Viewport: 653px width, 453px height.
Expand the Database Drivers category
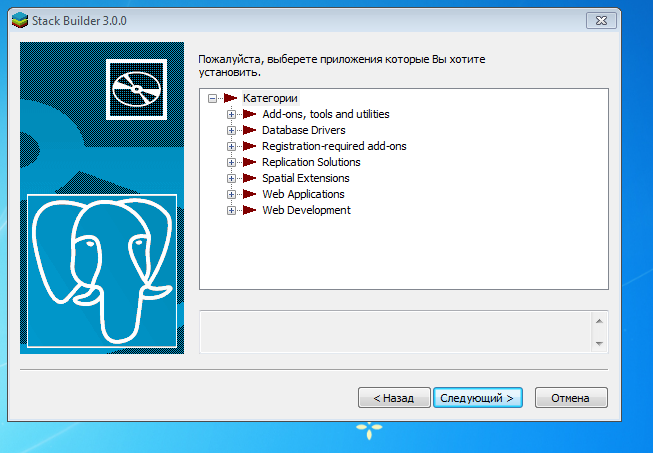tap(232, 130)
